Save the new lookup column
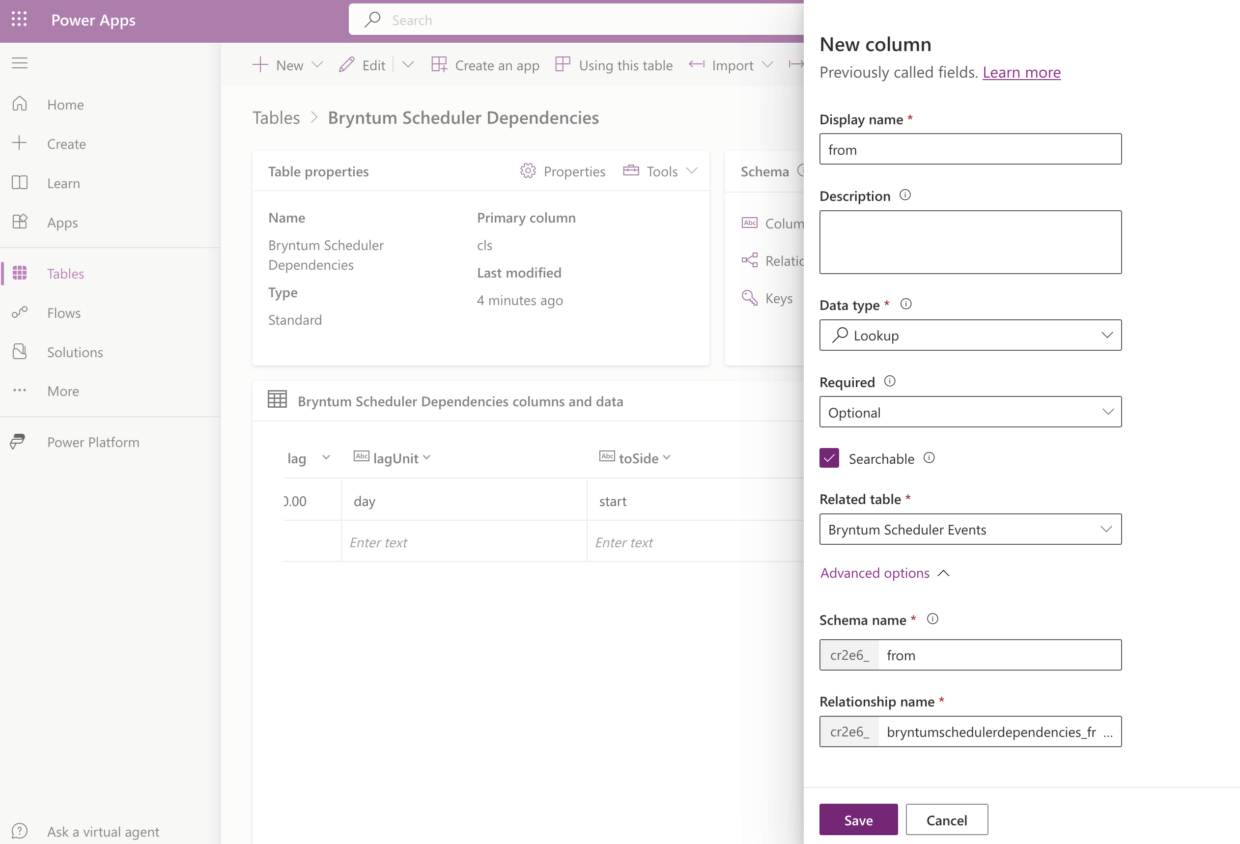Image resolution: width=1240 pixels, height=844 pixels. coord(858,819)
